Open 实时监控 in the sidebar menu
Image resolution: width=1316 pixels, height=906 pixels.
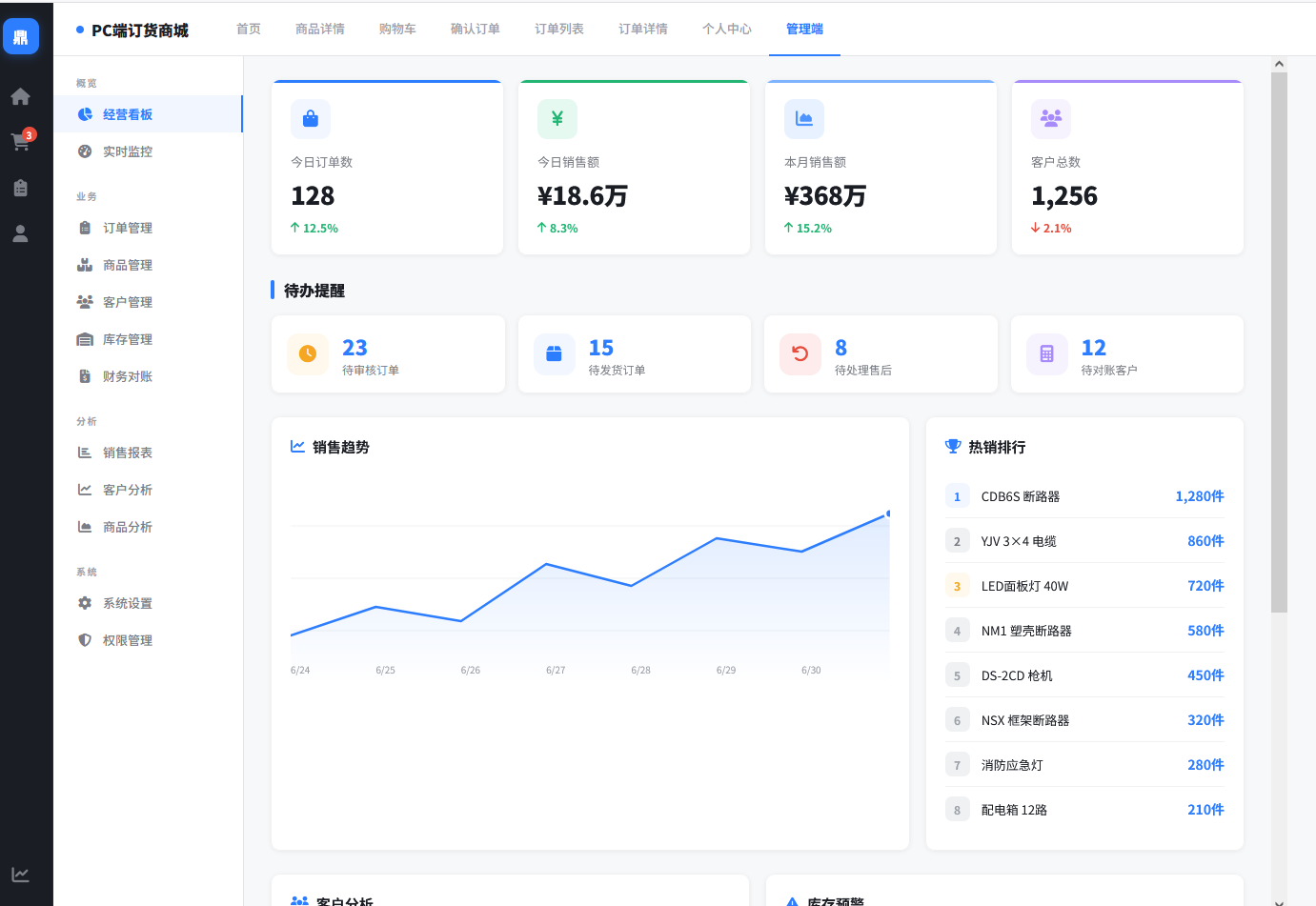(148, 151)
